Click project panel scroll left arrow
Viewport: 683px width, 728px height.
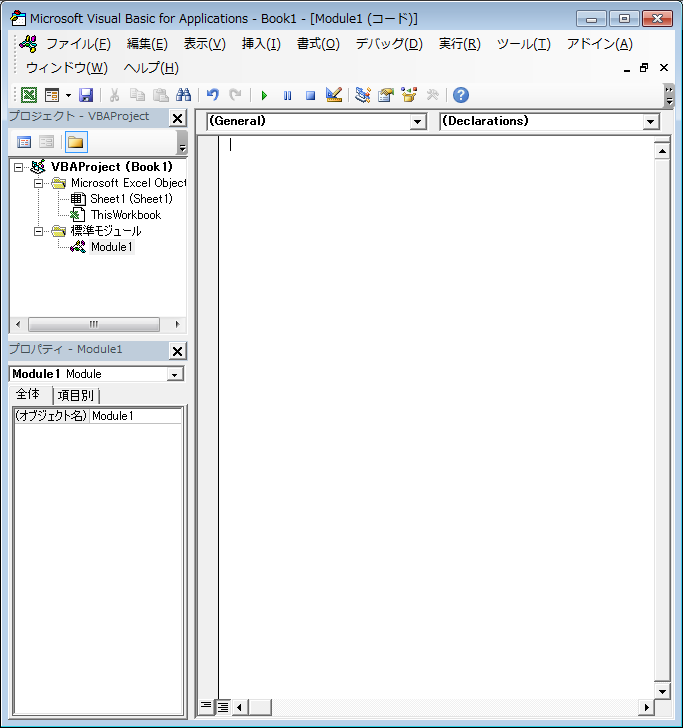click(18, 324)
